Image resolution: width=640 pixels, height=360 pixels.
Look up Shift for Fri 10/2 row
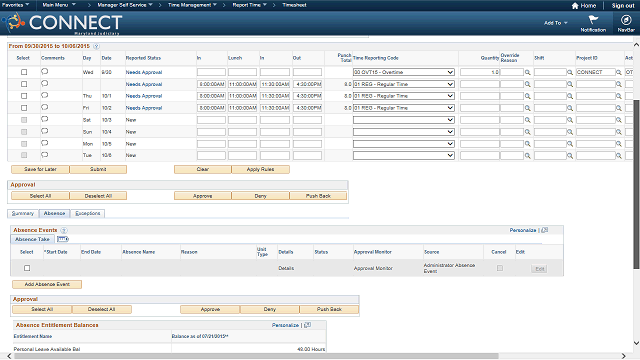pyautogui.click(x=570, y=108)
